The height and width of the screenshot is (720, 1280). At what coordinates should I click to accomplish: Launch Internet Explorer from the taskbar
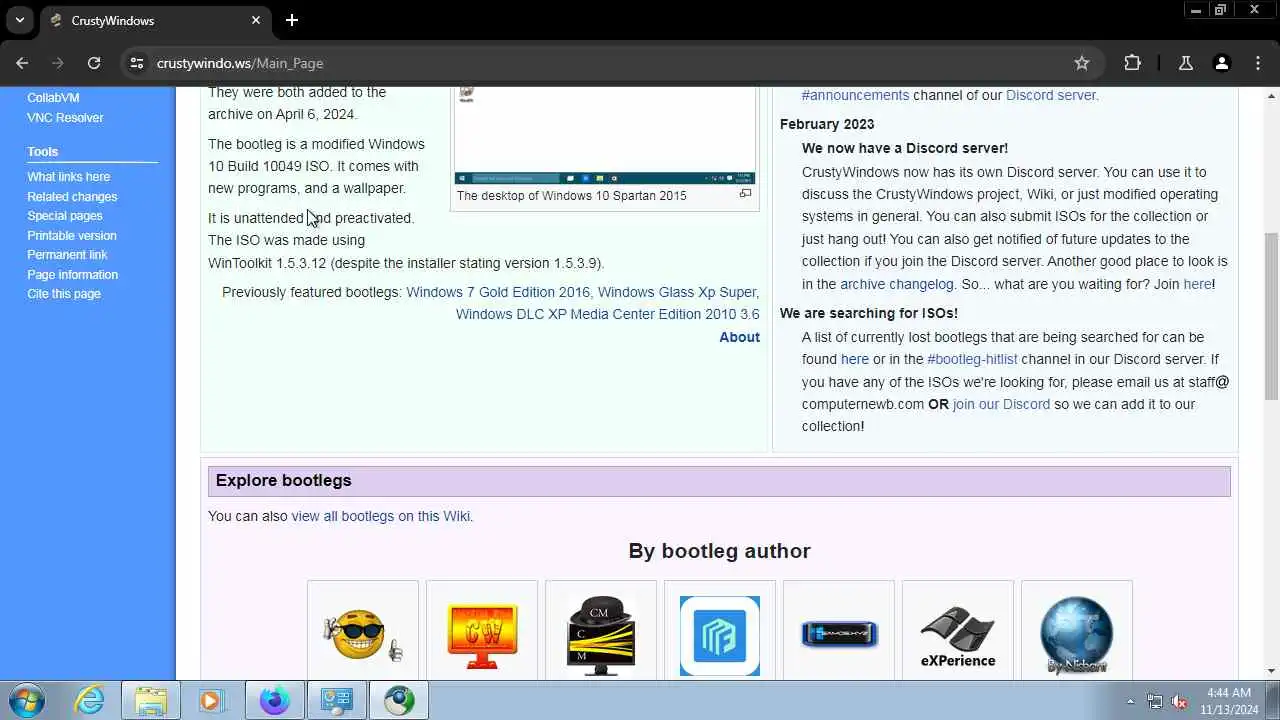(x=90, y=701)
